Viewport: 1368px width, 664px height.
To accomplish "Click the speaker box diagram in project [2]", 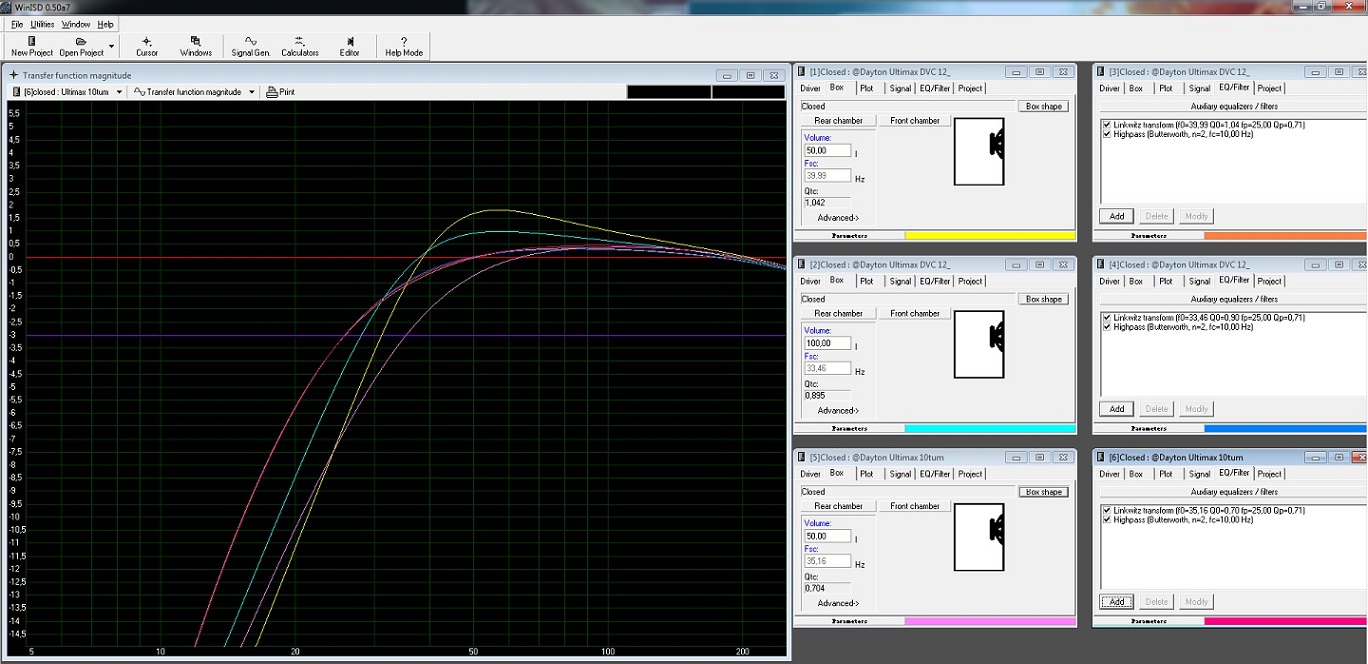I will click(x=979, y=344).
